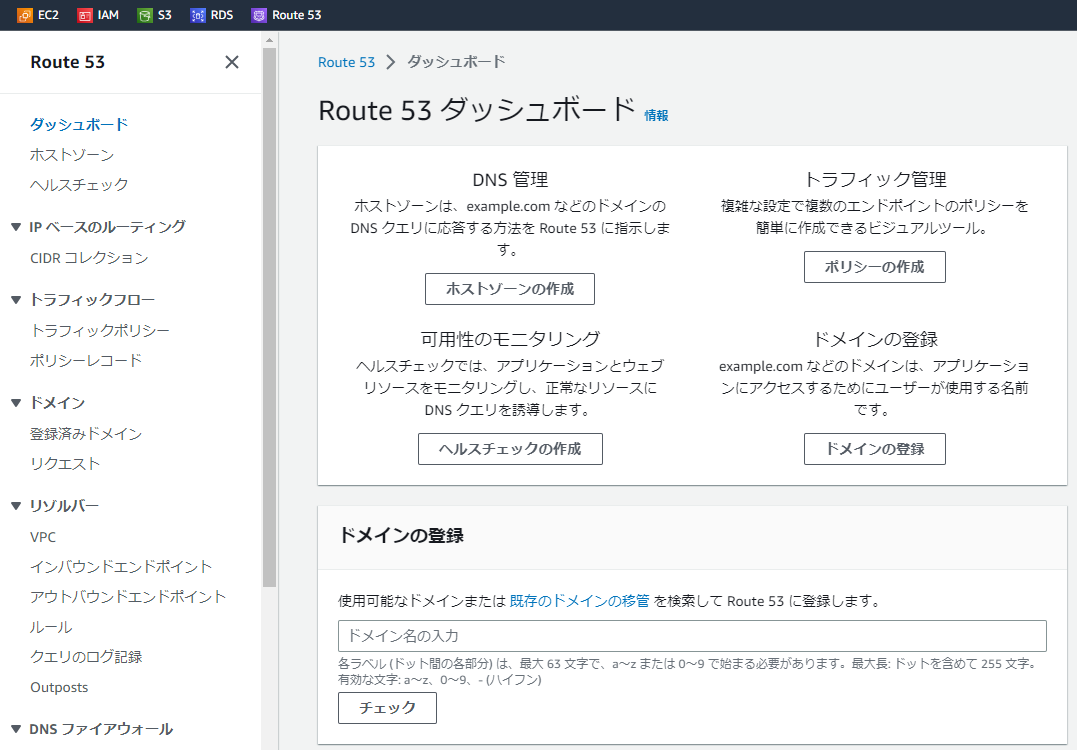Go to 登録済みドメイン page
Screen dimensions: 1077x750
tap(86, 434)
